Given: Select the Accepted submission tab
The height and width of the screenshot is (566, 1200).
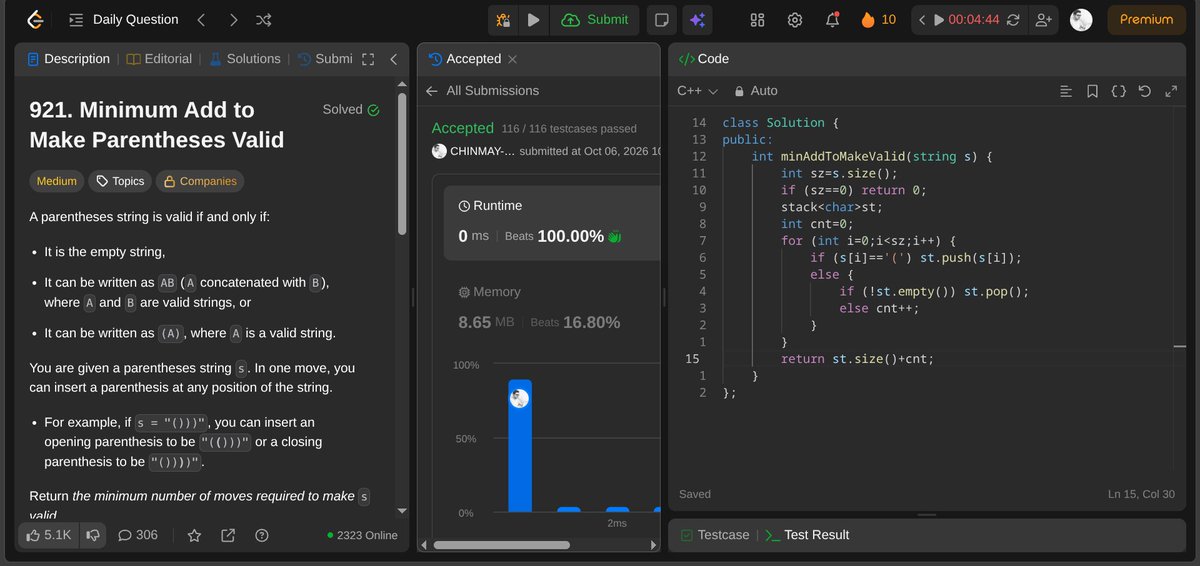Looking at the screenshot, I should [465, 59].
